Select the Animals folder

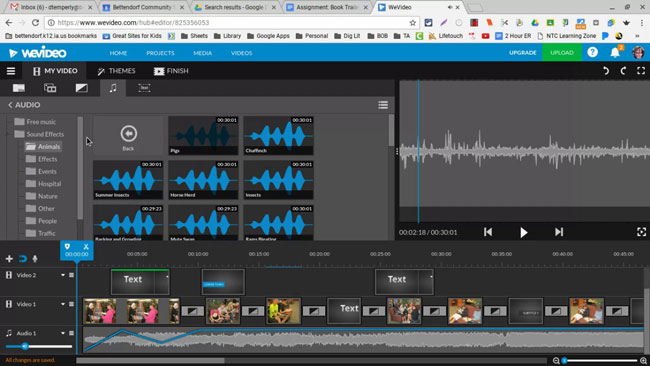(43, 147)
